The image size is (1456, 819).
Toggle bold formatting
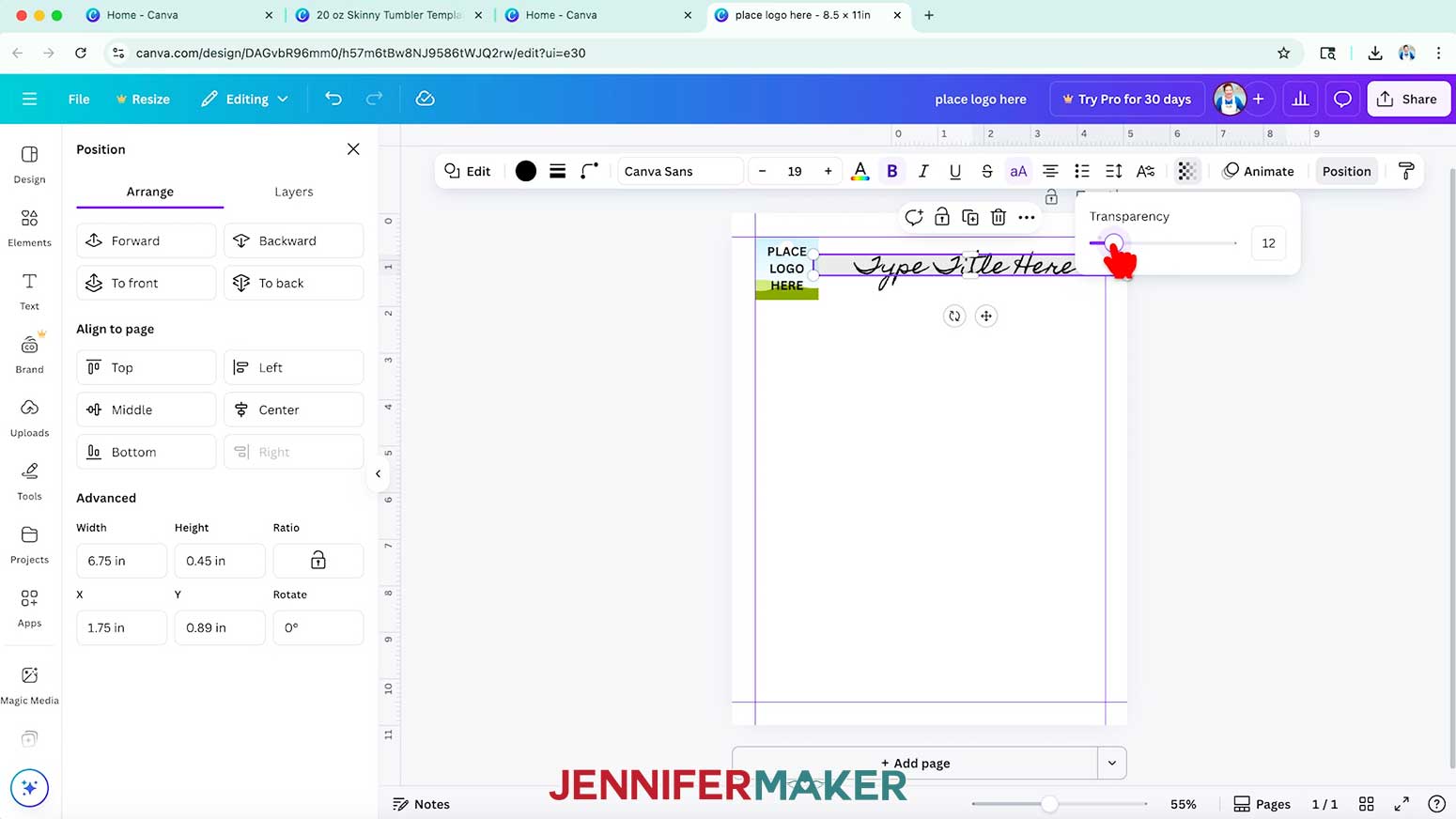(x=891, y=171)
